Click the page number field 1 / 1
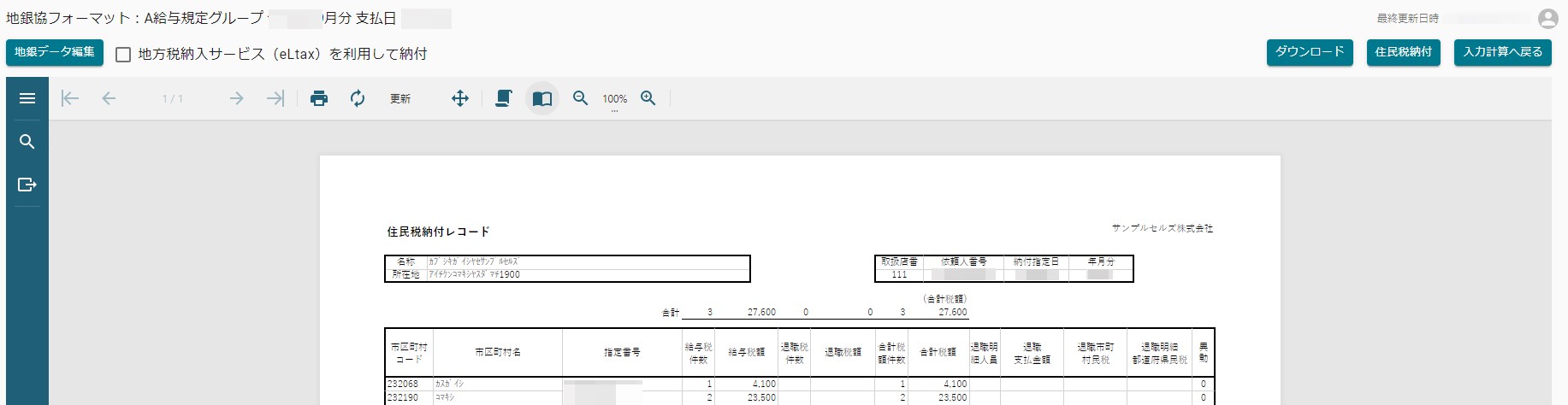The width and height of the screenshot is (1568, 405). click(x=173, y=99)
